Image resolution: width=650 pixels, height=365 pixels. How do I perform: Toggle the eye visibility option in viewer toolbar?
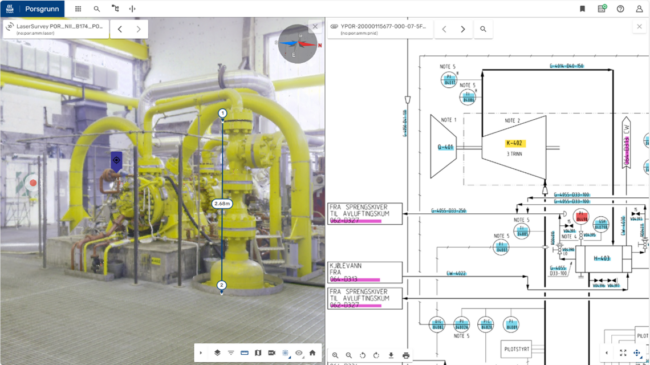298,353
